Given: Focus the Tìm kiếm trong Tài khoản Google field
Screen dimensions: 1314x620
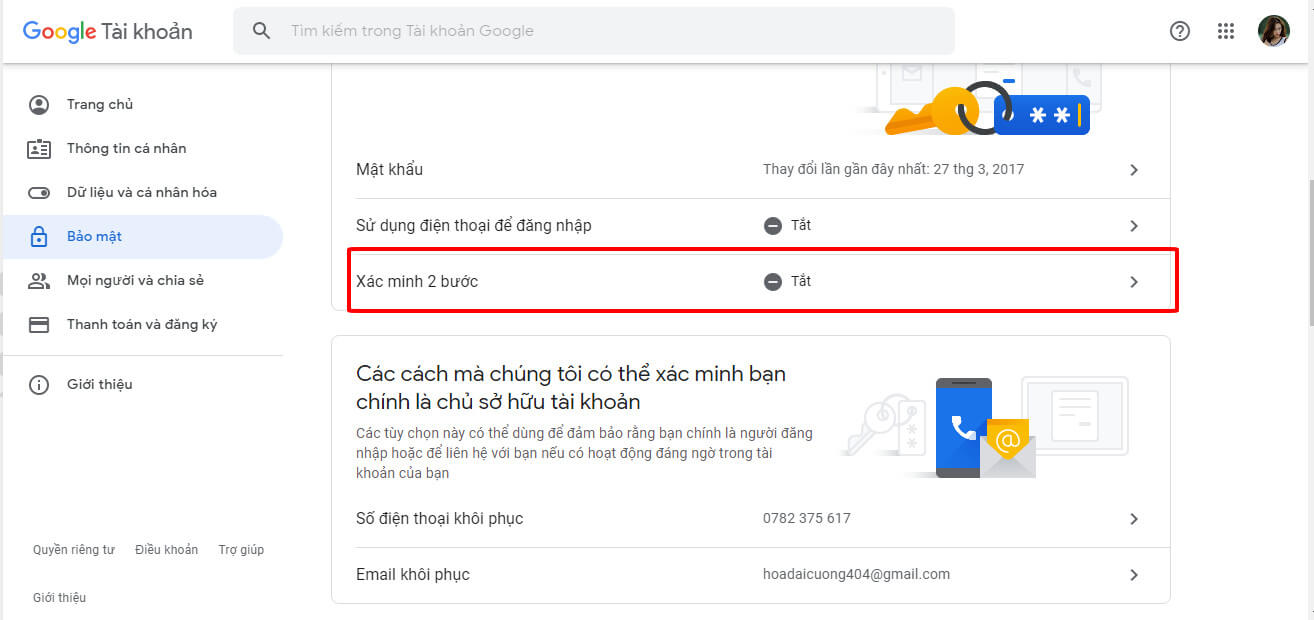Looking at the screenshot, I should (600, 31).
